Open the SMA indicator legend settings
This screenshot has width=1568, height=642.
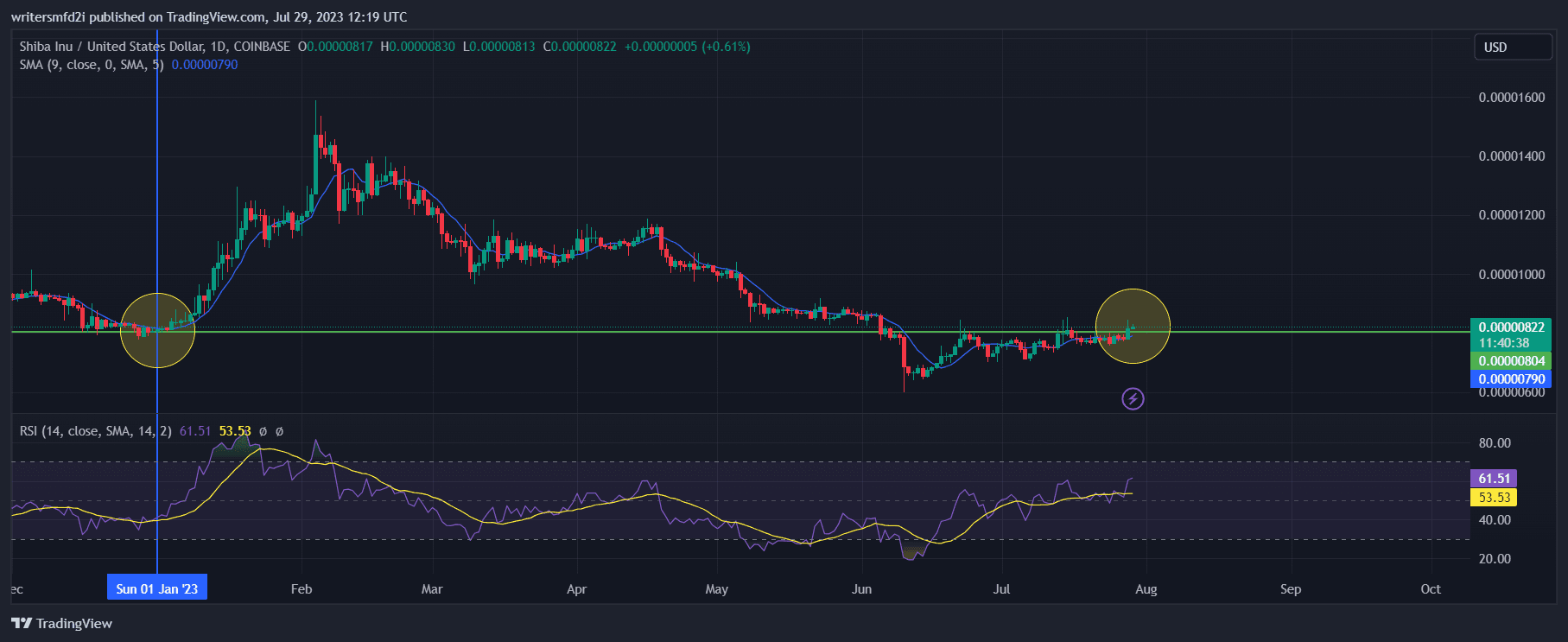pos(86,65)
